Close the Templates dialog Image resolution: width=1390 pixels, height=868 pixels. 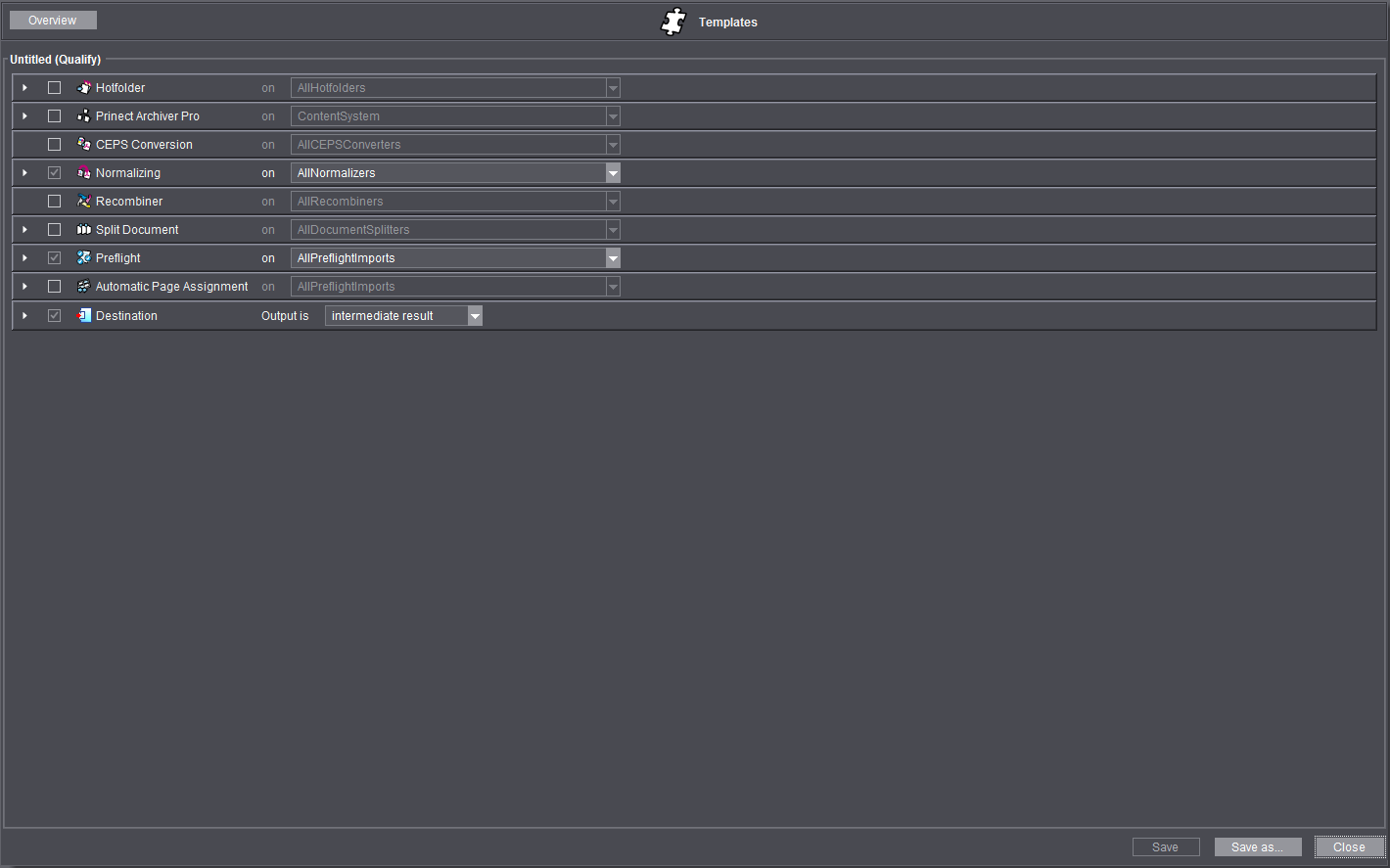click(1350, 847)
